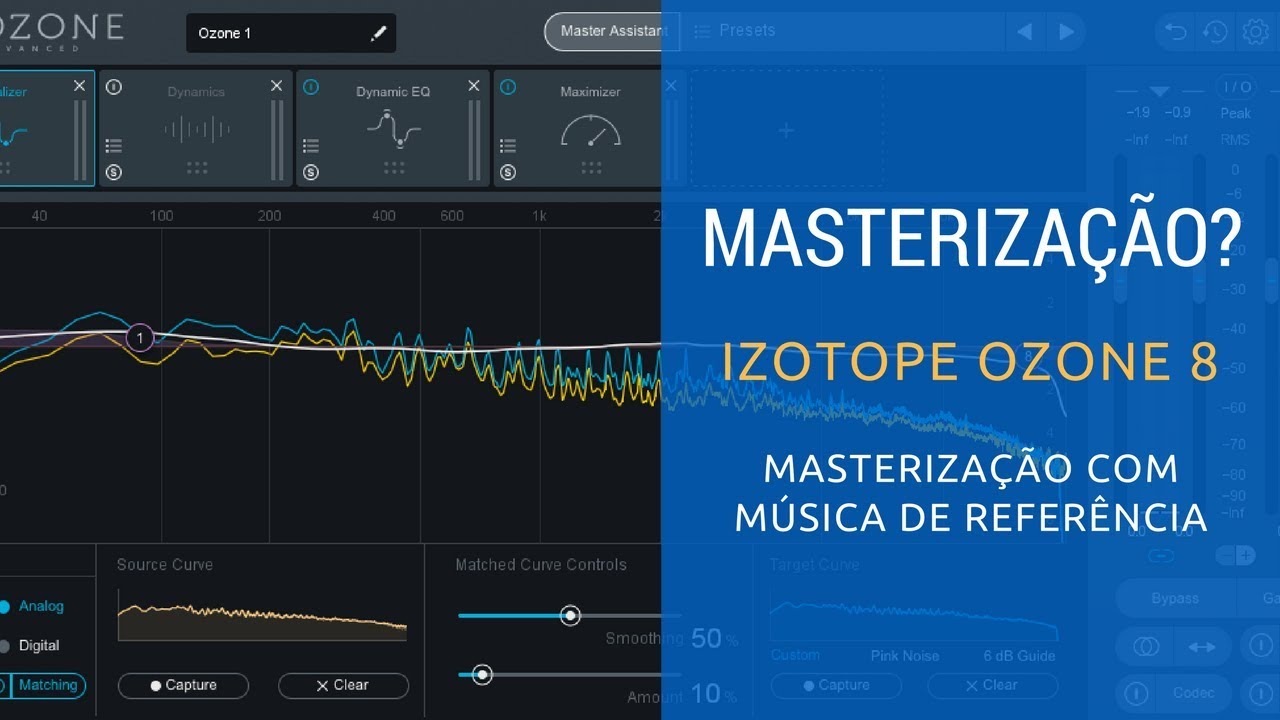The width and height of the screenshot is (1280, 720).
Task: Open the Dynamic EQ preset list icon
Action: tap(311, 146)
